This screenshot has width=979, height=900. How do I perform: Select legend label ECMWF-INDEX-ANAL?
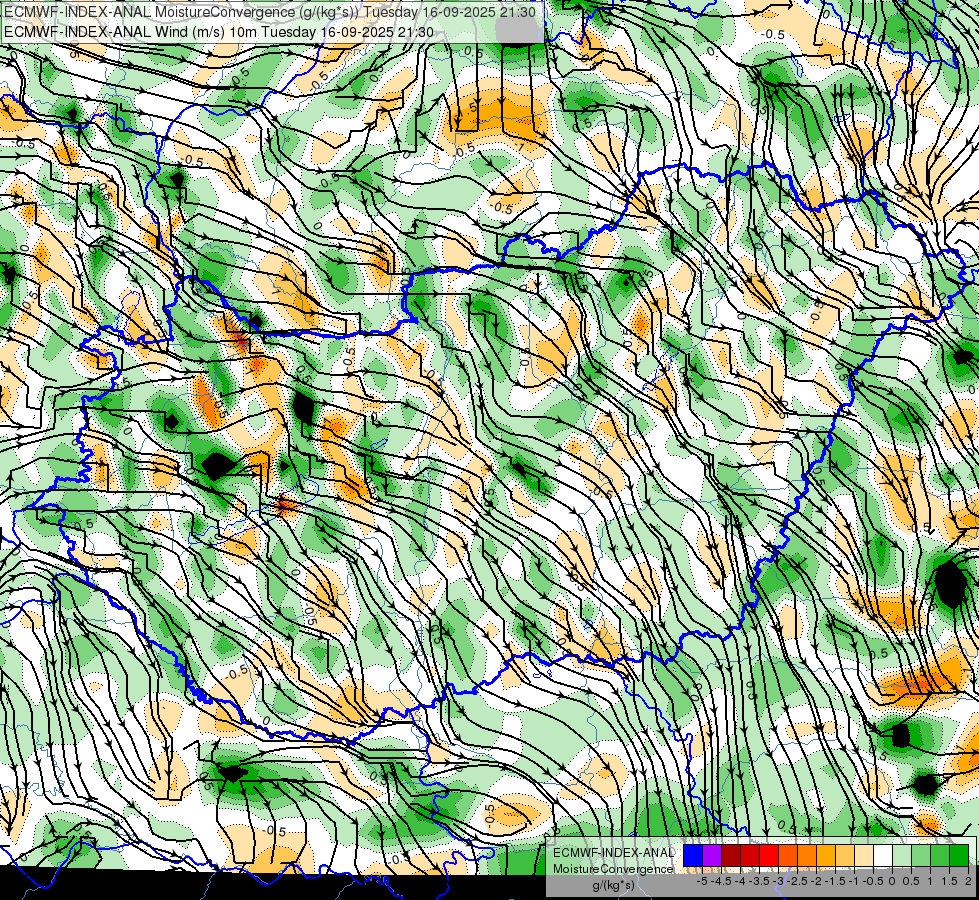(614, 853)
